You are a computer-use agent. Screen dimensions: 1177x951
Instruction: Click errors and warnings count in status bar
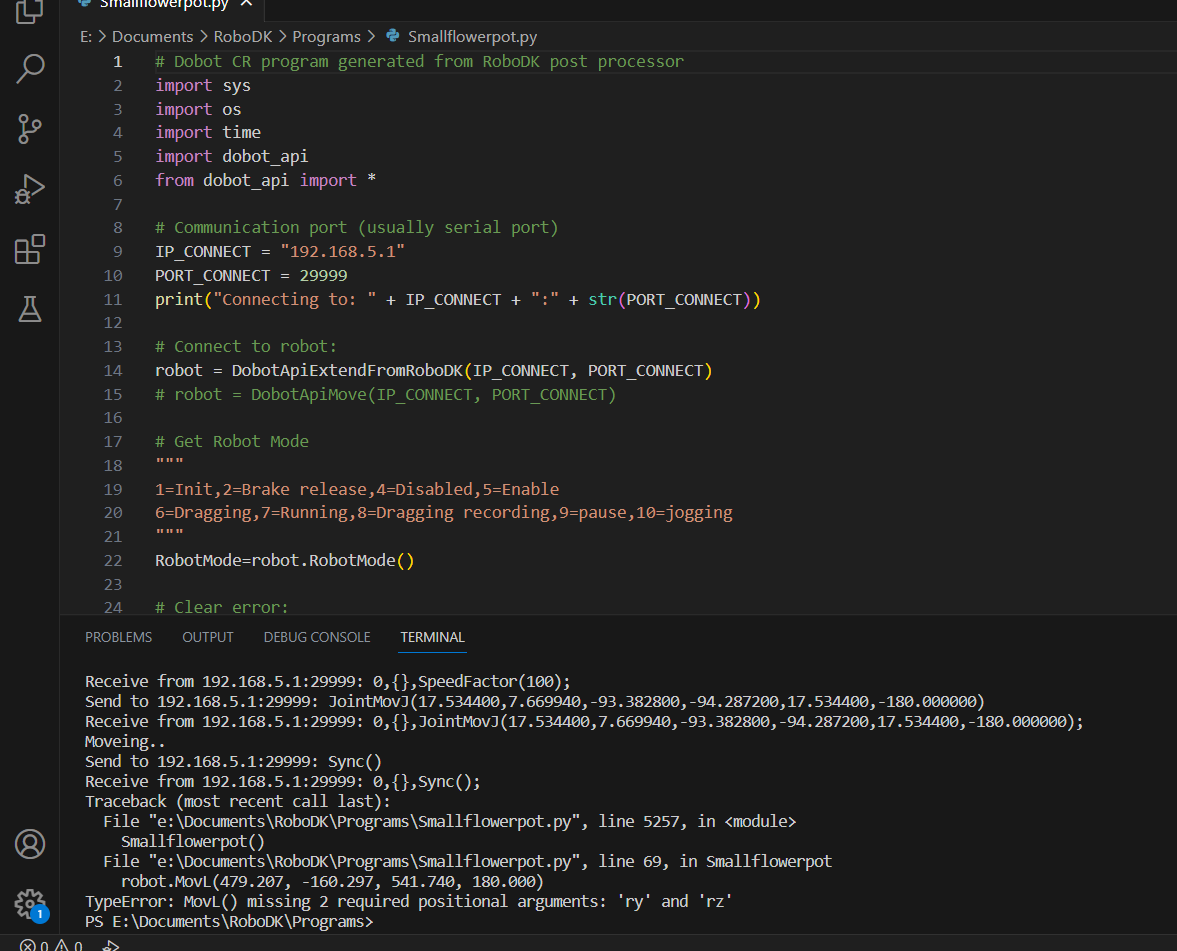52,944
